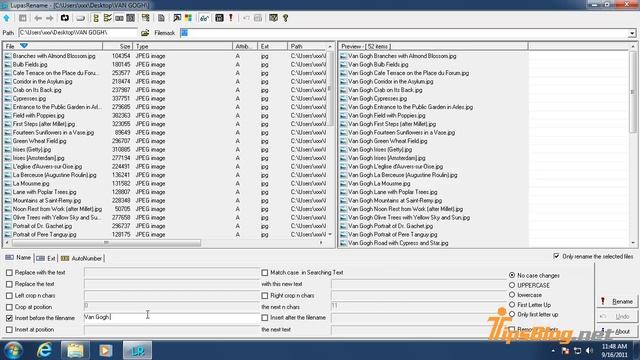Sort by the Type column header

point(182,46)
